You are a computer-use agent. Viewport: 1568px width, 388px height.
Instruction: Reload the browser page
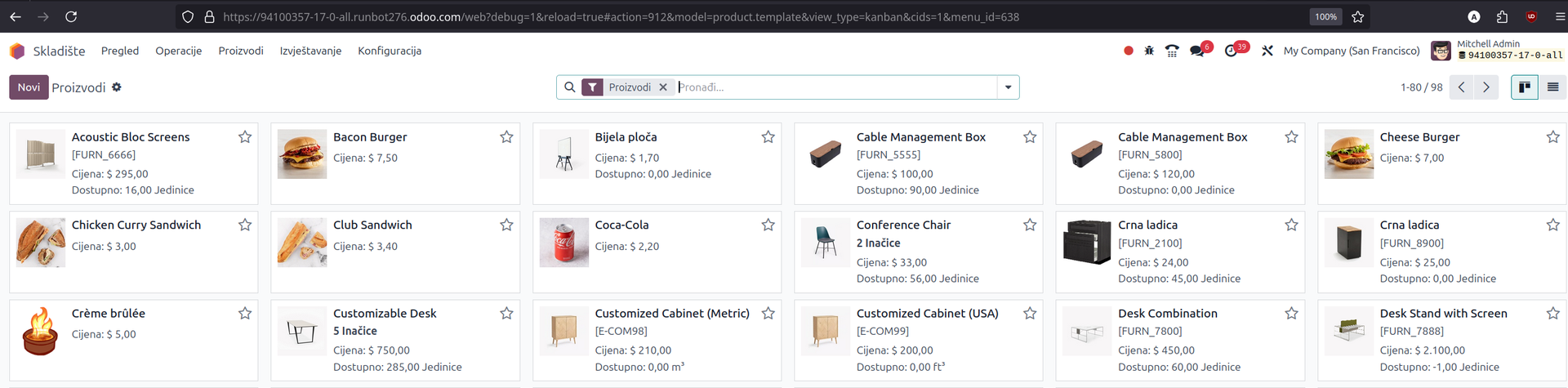point(71,16)
